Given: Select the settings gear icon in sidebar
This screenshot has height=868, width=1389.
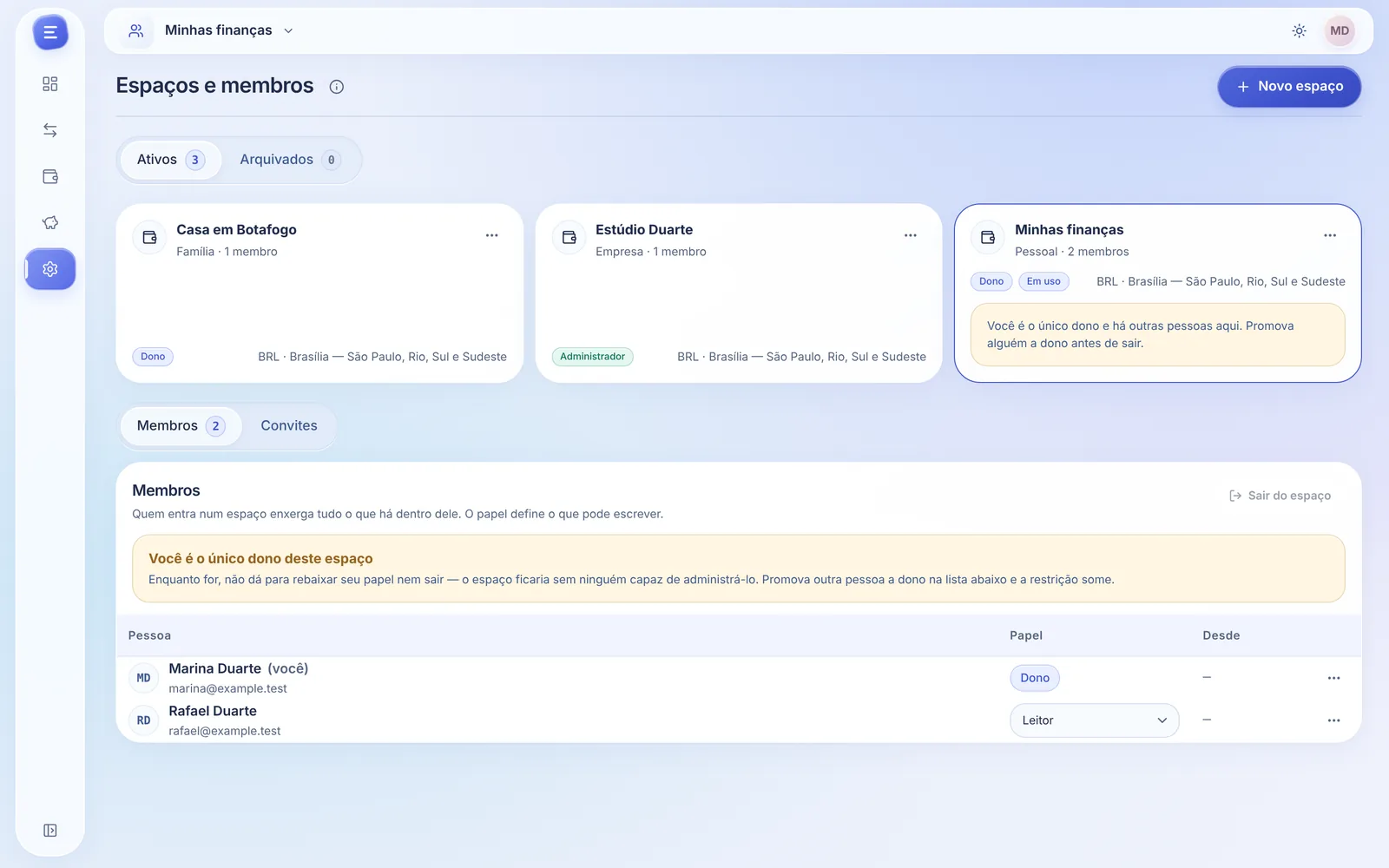Looking at the screenshot, I should 50,269.
